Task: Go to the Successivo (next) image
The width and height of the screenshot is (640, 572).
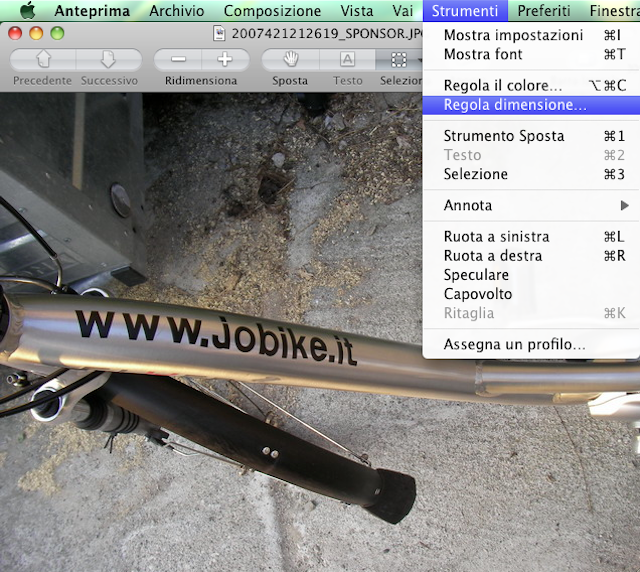Action: [x=109, y=60]
